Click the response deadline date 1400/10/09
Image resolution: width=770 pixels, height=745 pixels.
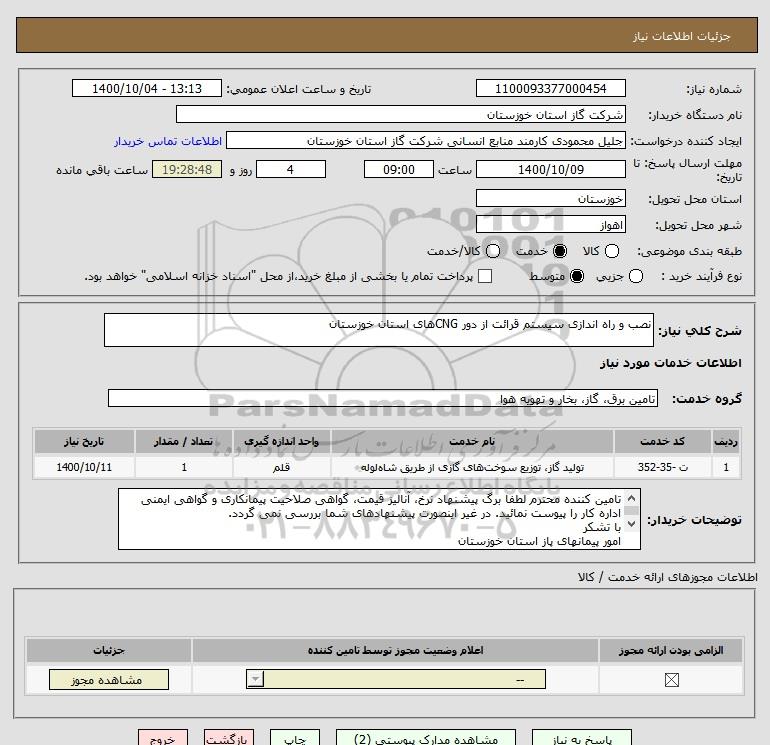coord(550,169)
